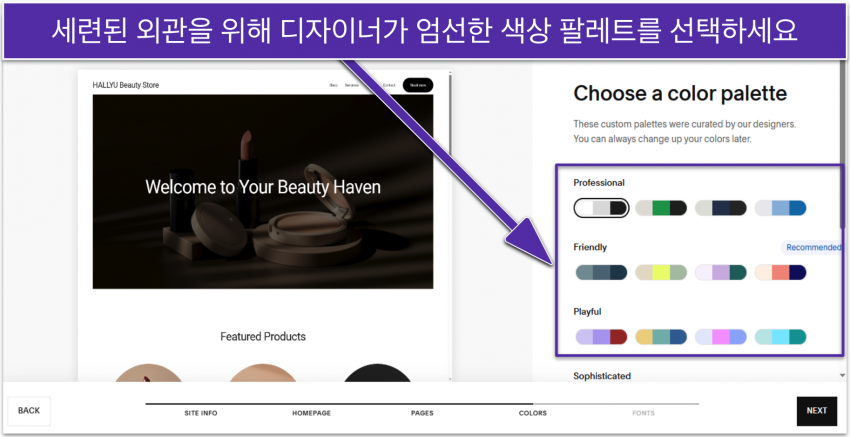850x437 pixels.
Task: Click the HALLYU Beauty Store site title
Action: (125, 85)
